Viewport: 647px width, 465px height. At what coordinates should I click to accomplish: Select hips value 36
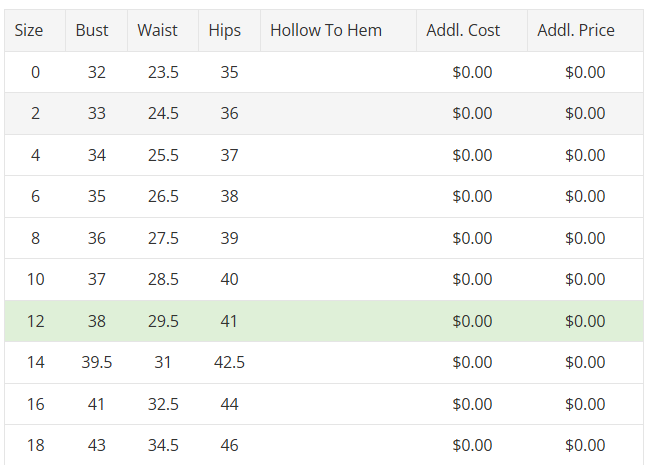[x=230, y=113]
